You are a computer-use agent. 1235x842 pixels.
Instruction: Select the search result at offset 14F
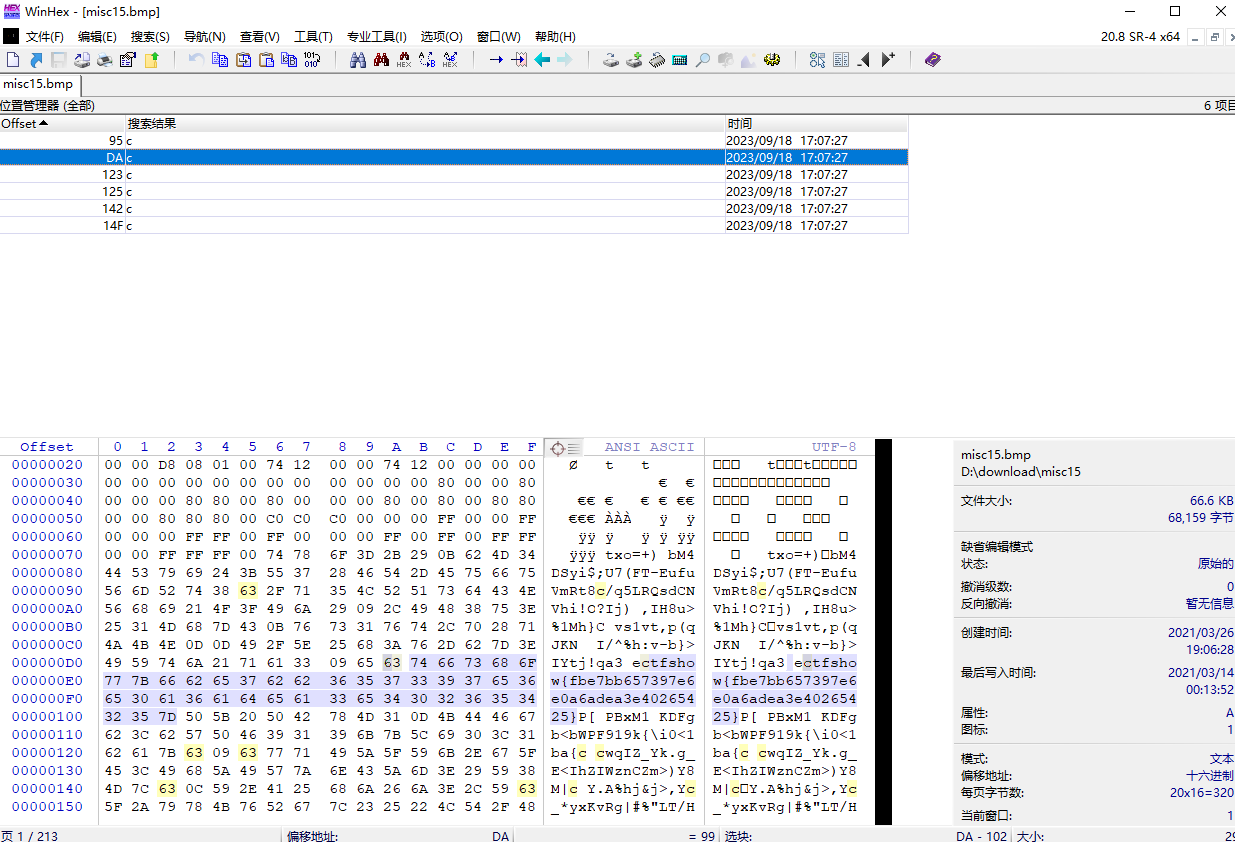[454, 226]
